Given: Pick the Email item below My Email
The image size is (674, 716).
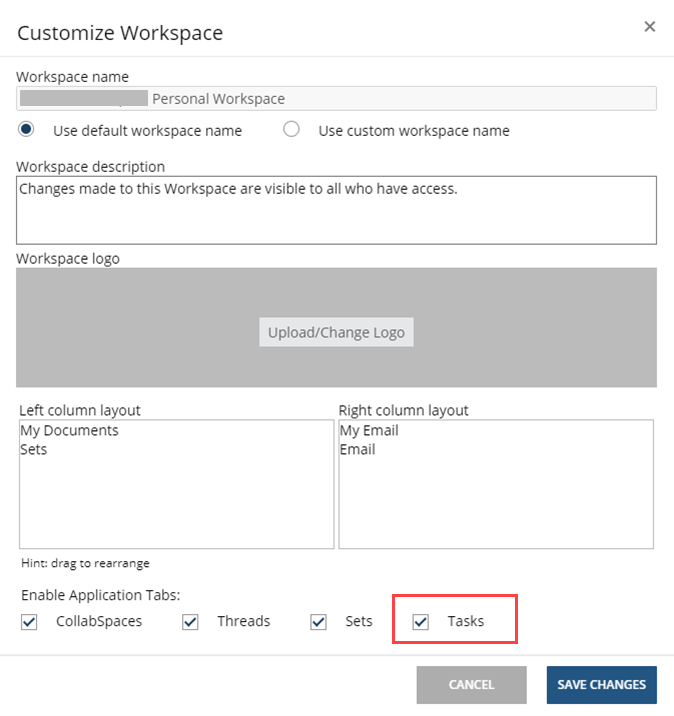Looking at the screenshot, I should point(358,450).
